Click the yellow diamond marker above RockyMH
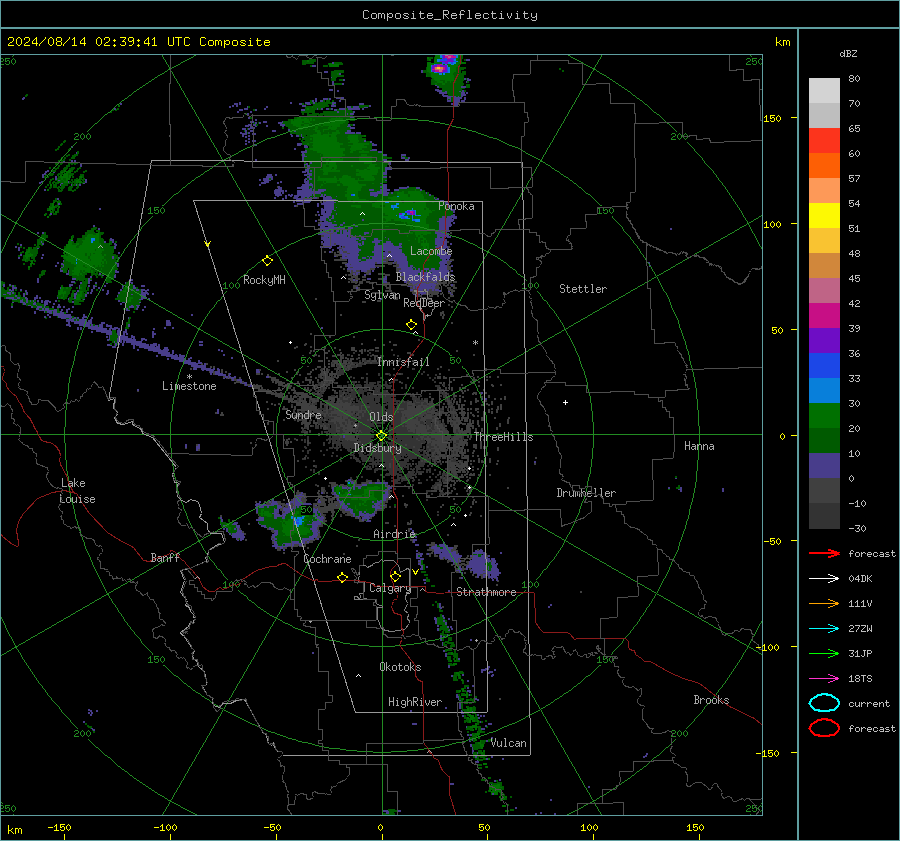 267,261
